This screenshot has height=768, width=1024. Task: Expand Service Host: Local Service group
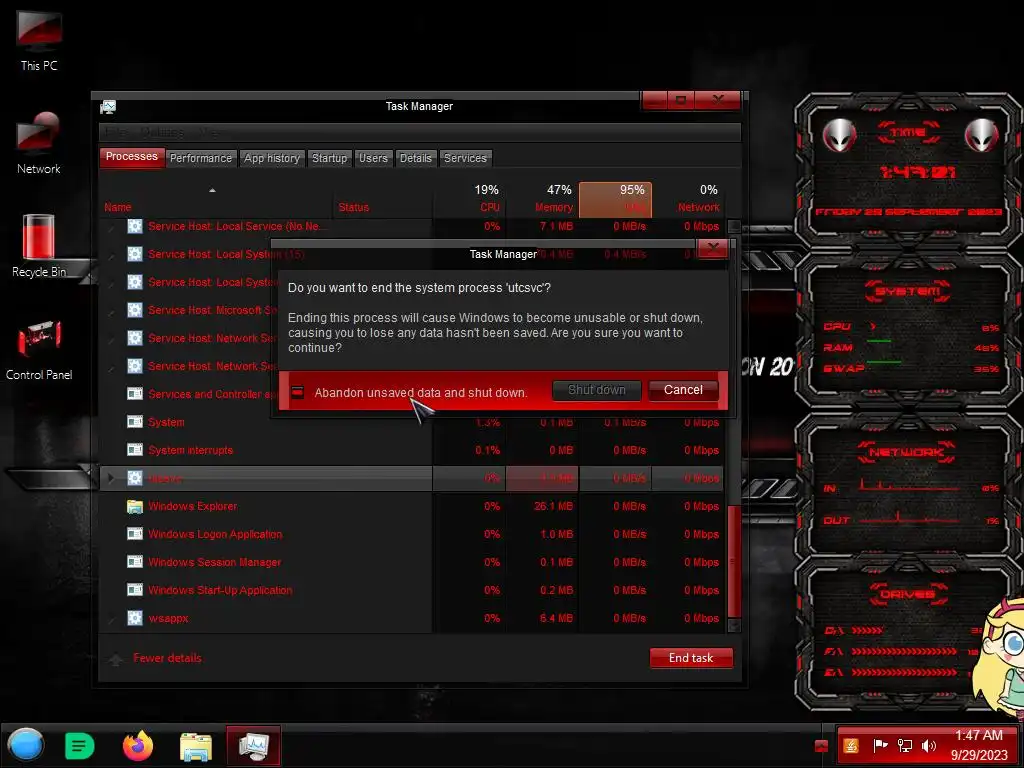[x=112, y=227]
